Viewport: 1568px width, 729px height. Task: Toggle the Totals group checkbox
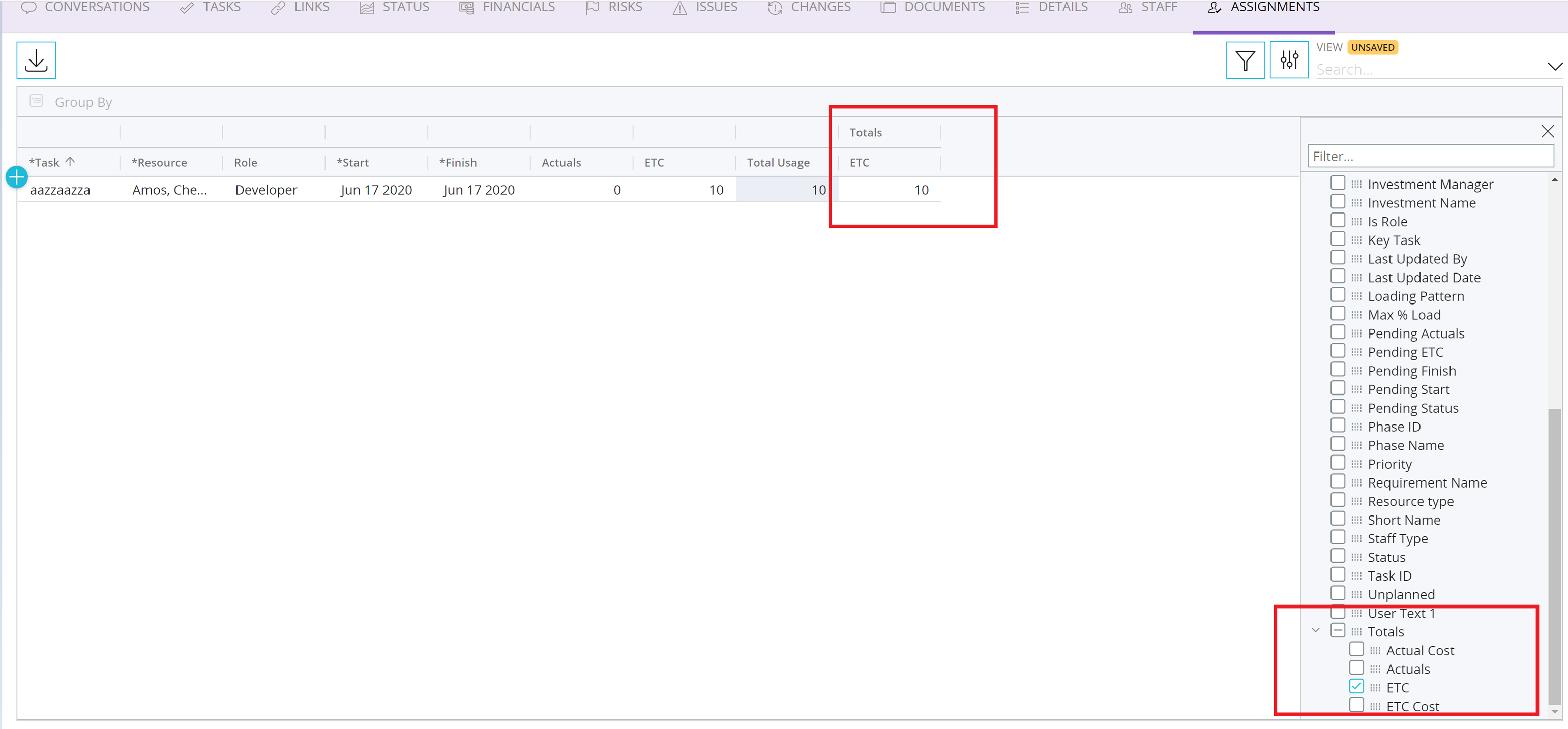point(1337,630)
